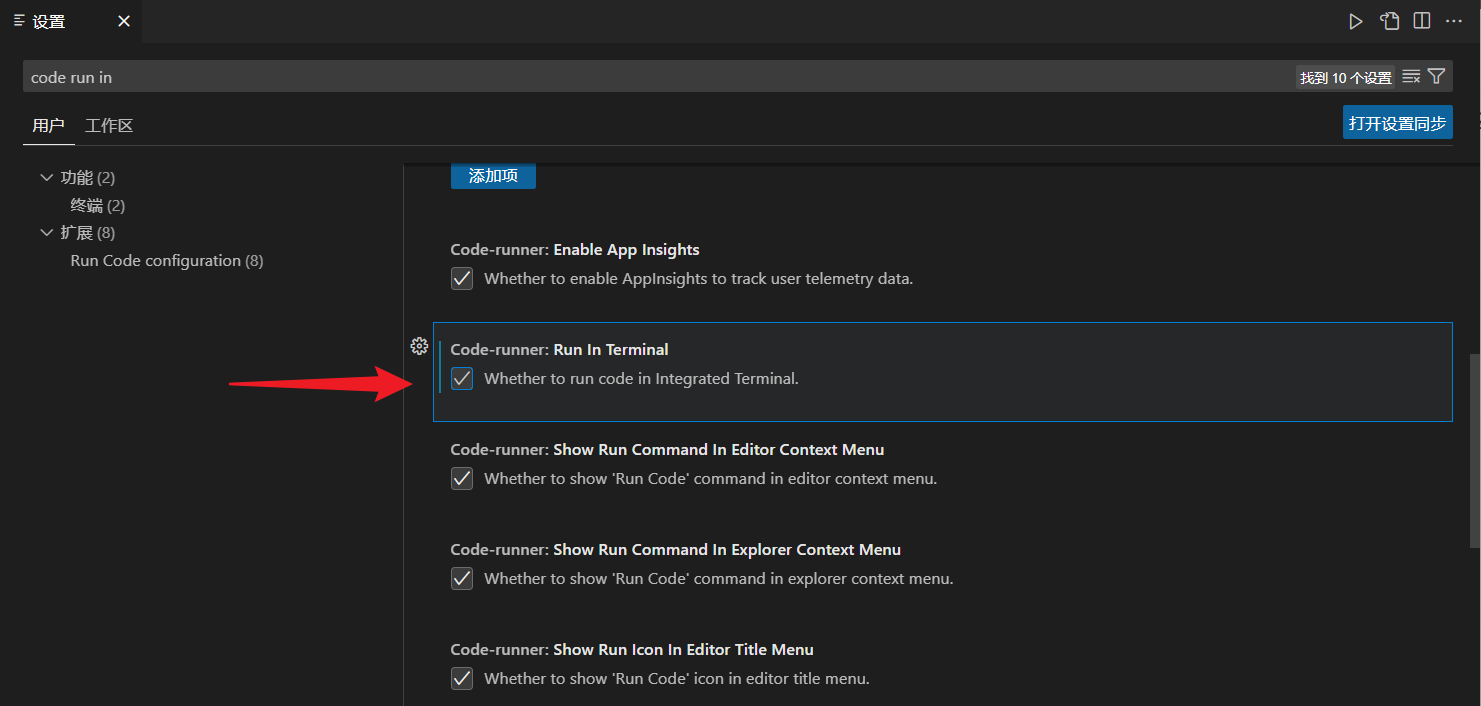
Task: Open Settings (JSON) file icon
Action: coord(1389,21)
